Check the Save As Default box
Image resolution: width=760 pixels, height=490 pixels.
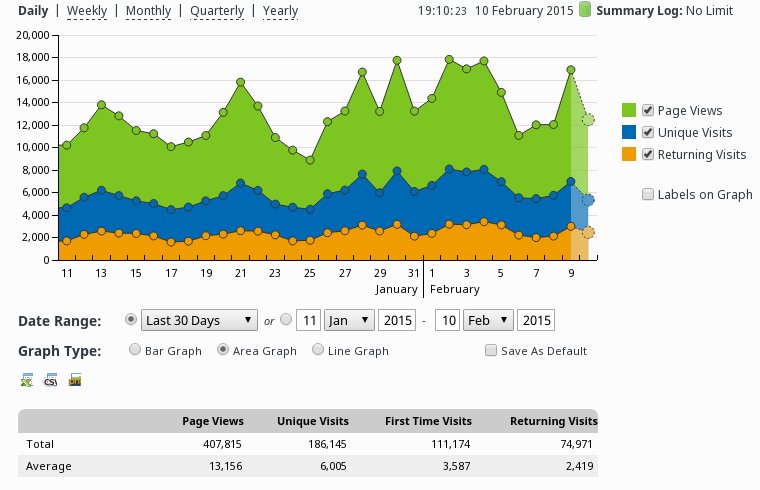[491, 351]
